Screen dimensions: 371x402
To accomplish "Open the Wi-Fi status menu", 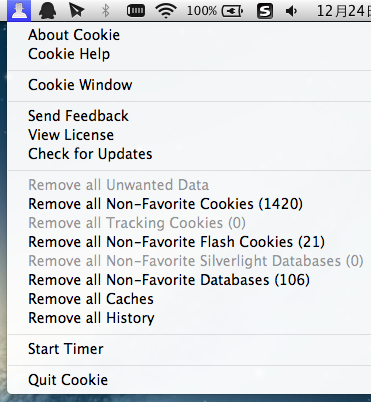I will pos(166,11).
